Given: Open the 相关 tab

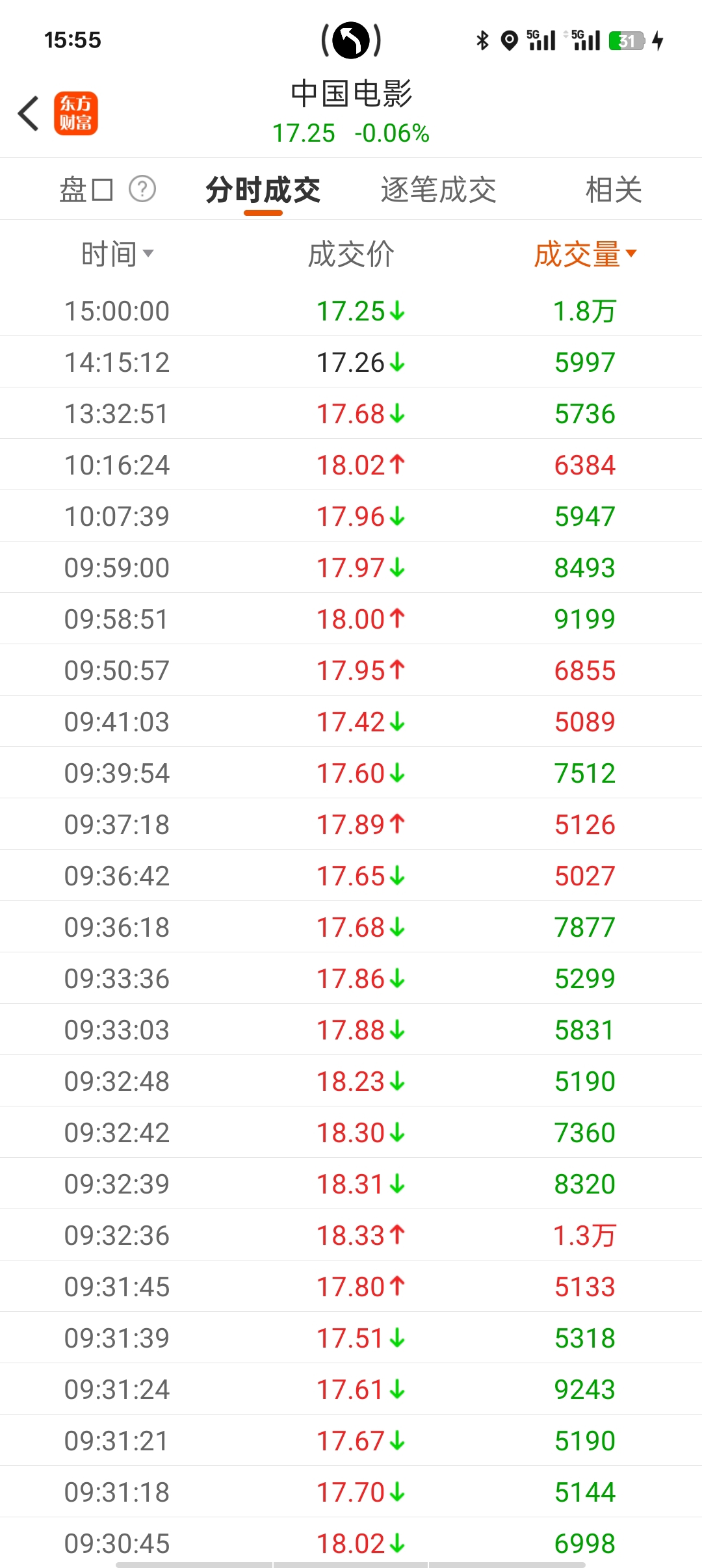Looking at the screenshot, I should click(x=614, y=190).
